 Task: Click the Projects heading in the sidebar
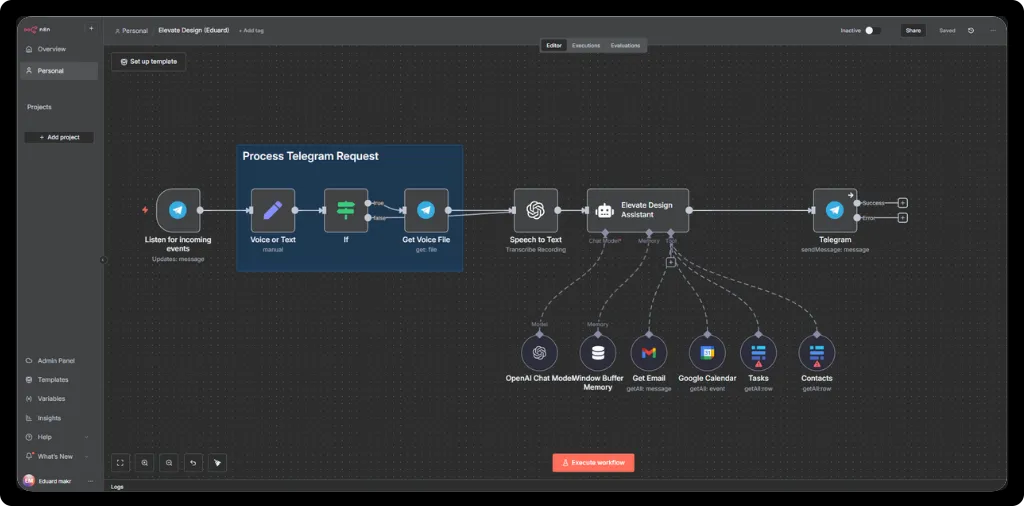[39, 107]
